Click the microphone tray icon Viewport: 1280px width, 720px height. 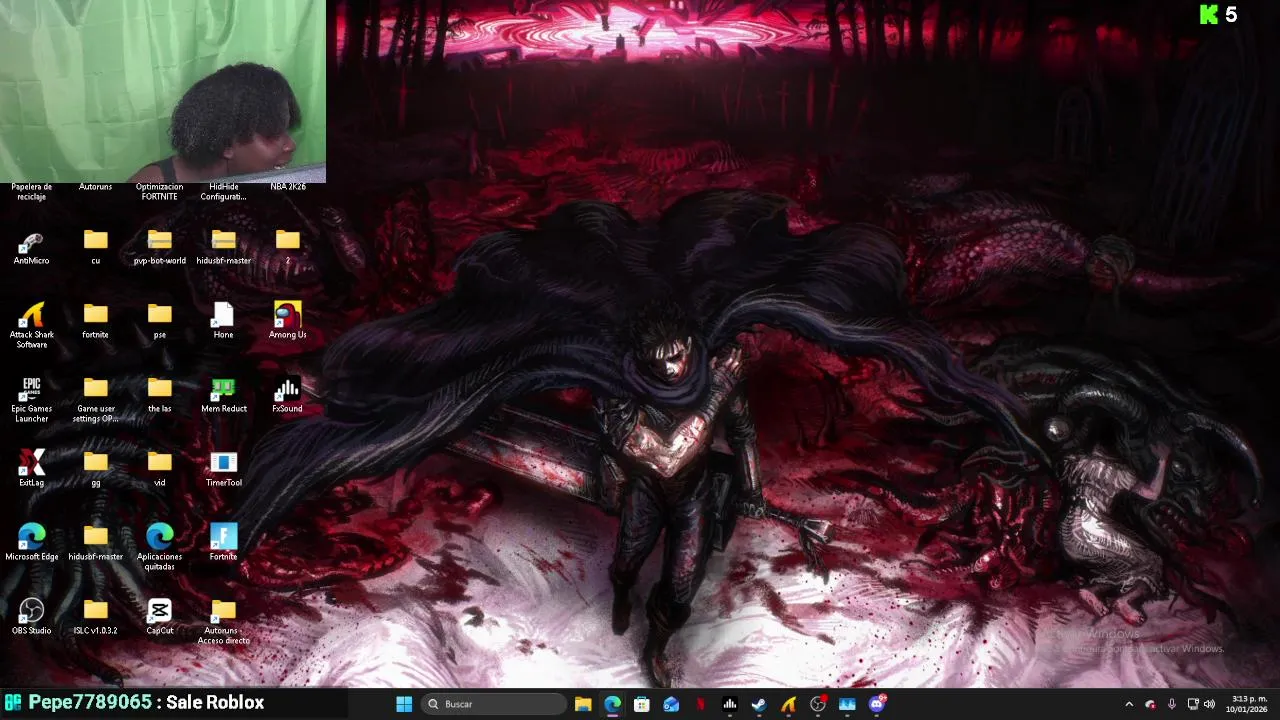point(1171,704)
